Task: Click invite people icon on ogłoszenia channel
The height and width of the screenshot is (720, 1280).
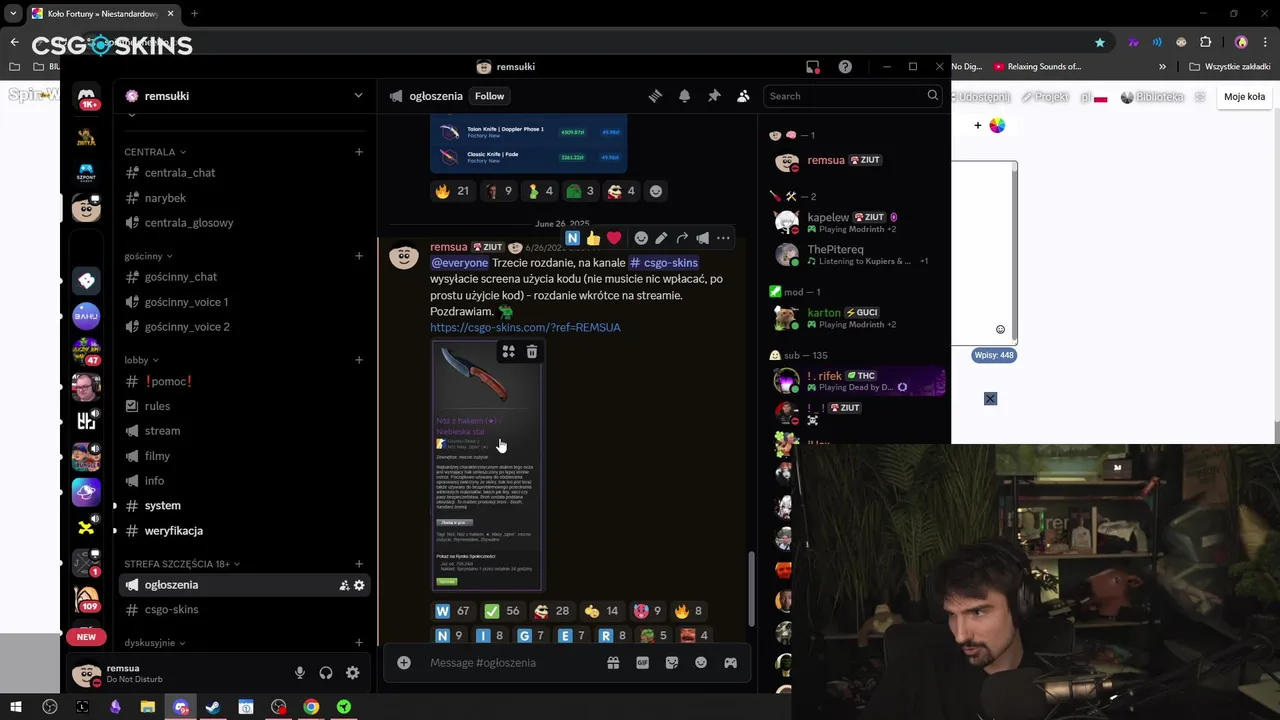Action: click(x=344, y=585)
